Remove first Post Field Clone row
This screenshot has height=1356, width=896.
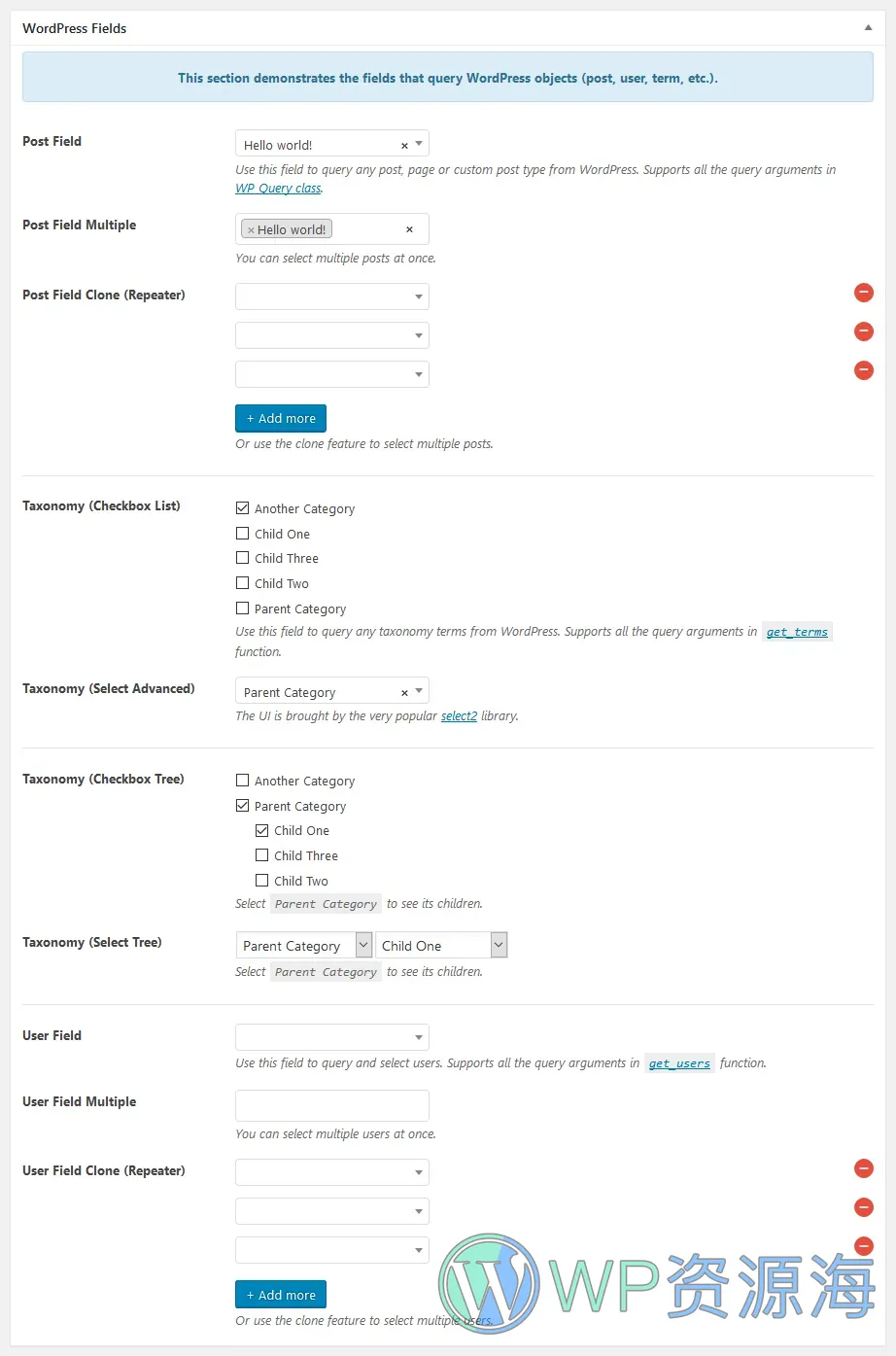pos(863,293)
